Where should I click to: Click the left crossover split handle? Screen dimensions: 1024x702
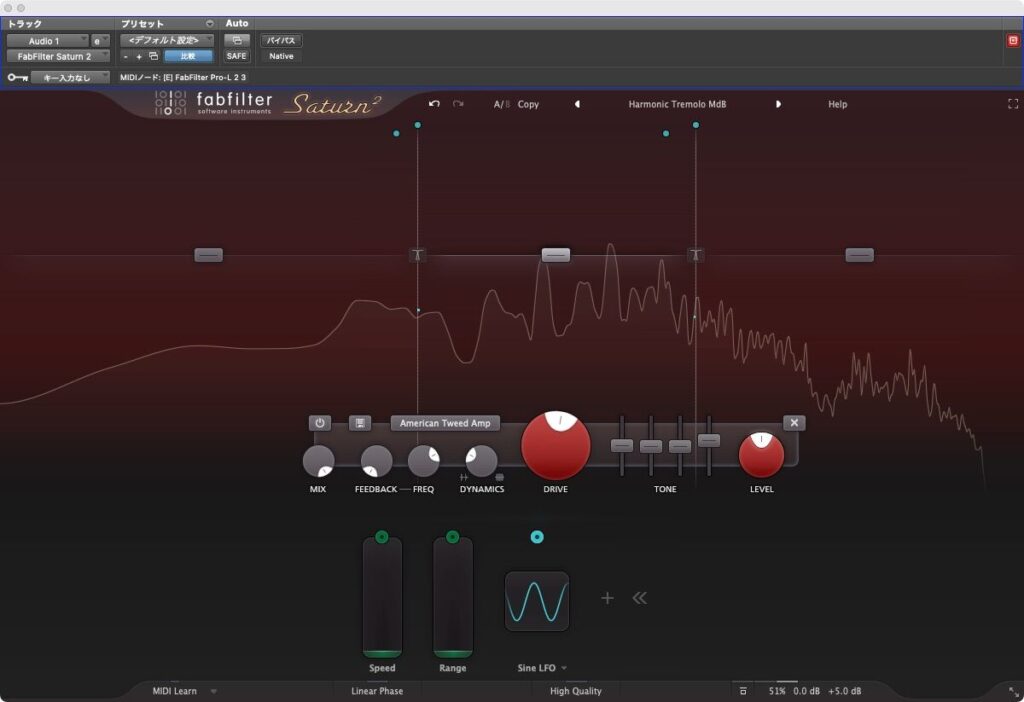click(417, 255)
